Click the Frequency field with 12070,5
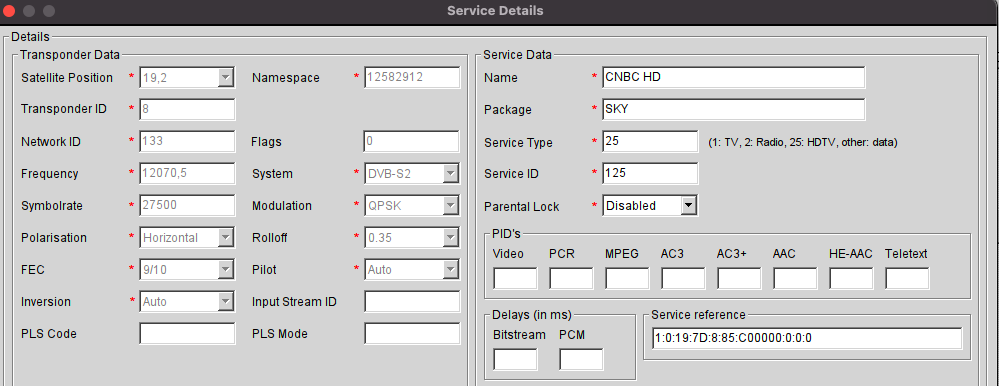The width and height of the screenshot is (999, 386). tap(187, 173)
